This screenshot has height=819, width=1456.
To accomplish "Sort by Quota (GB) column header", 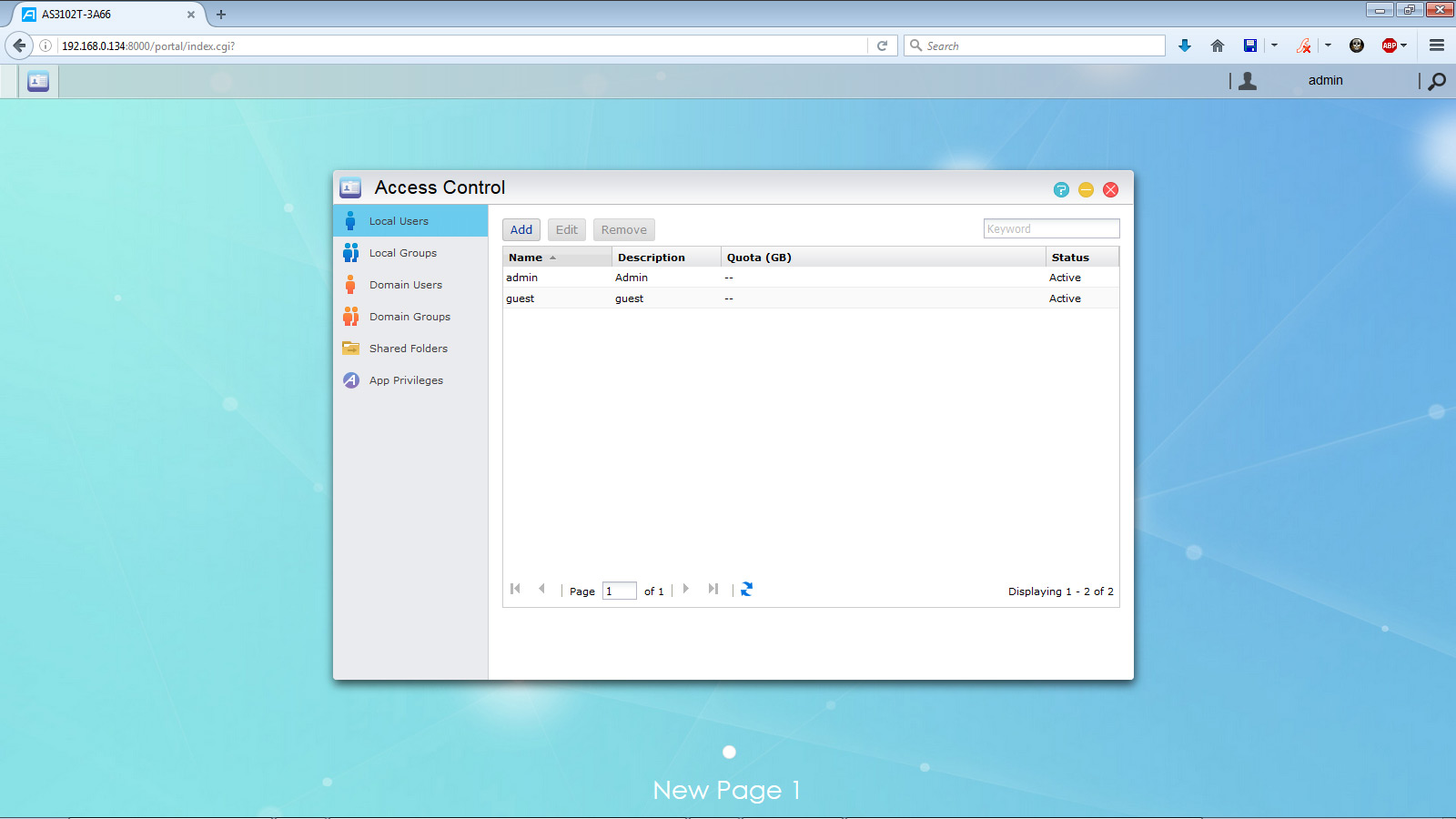I will pos(883,258).
